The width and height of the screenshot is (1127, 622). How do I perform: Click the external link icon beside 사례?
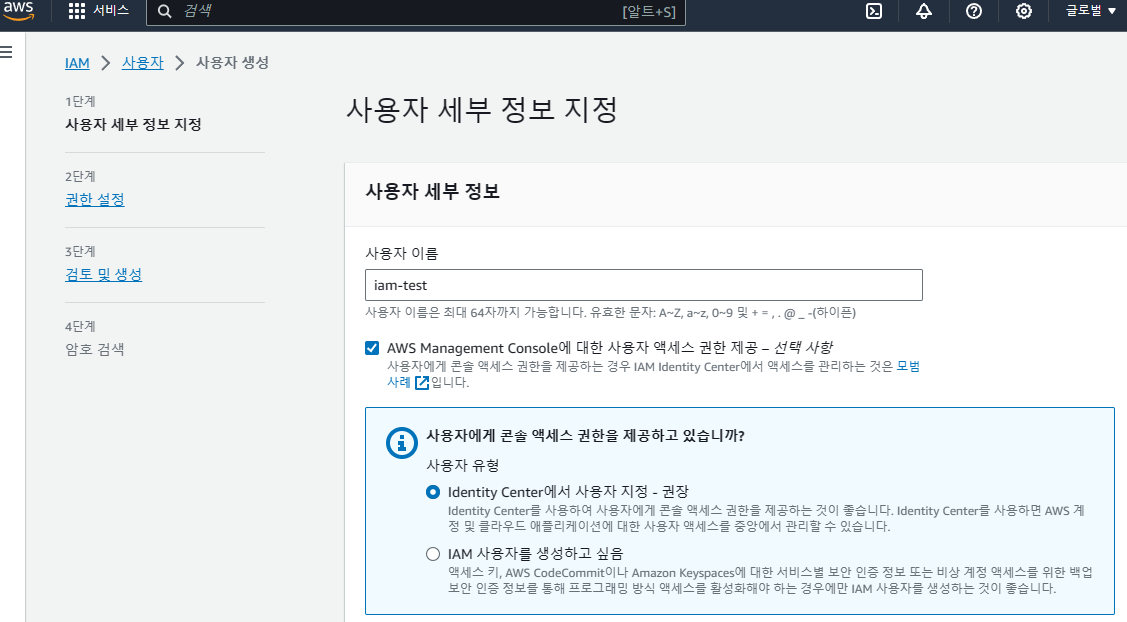click(x=422, y=383)
